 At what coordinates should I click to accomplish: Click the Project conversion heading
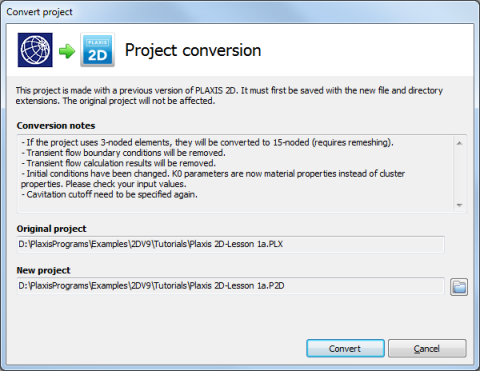(x=193, y=50)
